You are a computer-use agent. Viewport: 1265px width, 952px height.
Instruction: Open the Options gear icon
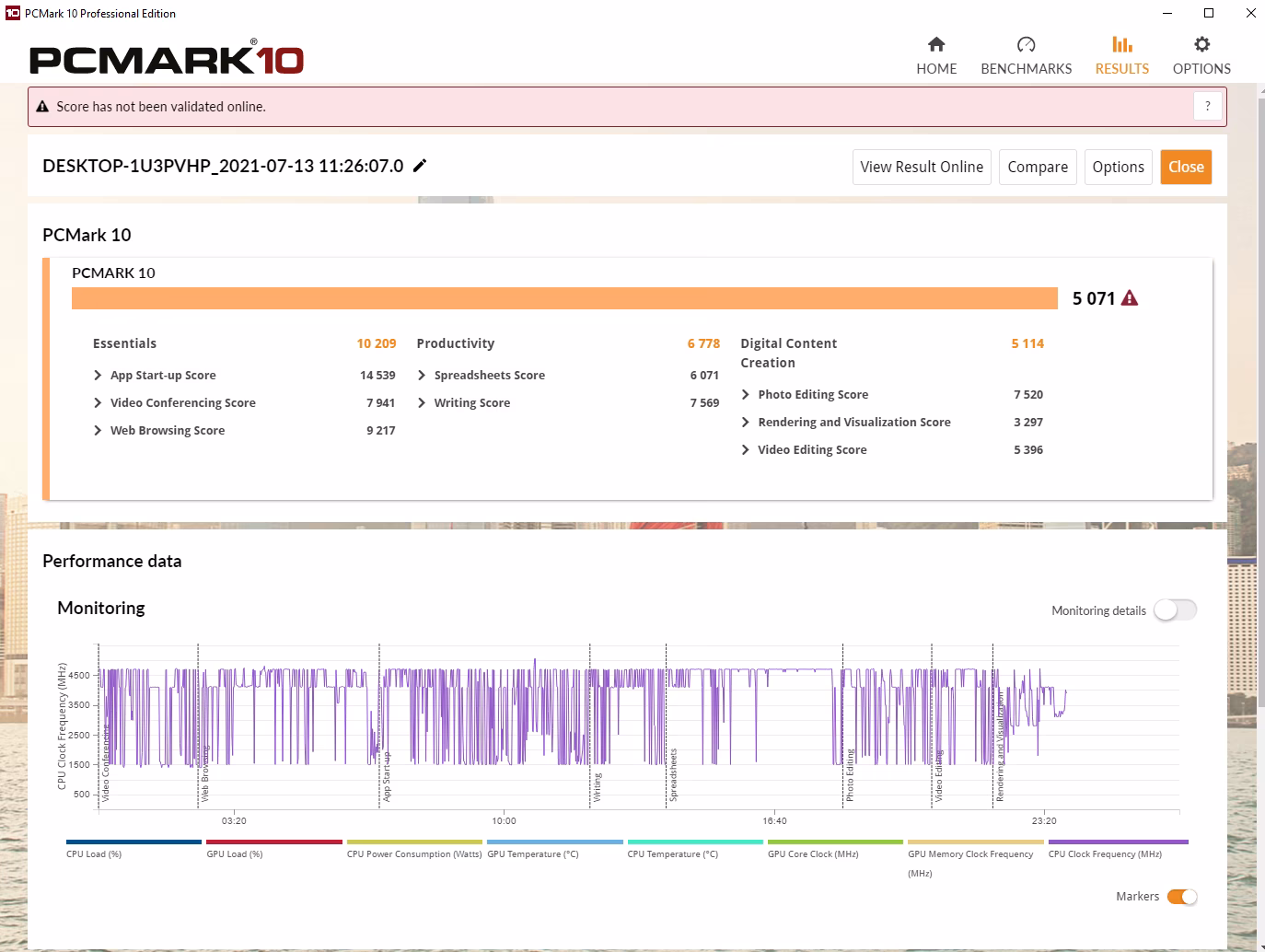1201,44
